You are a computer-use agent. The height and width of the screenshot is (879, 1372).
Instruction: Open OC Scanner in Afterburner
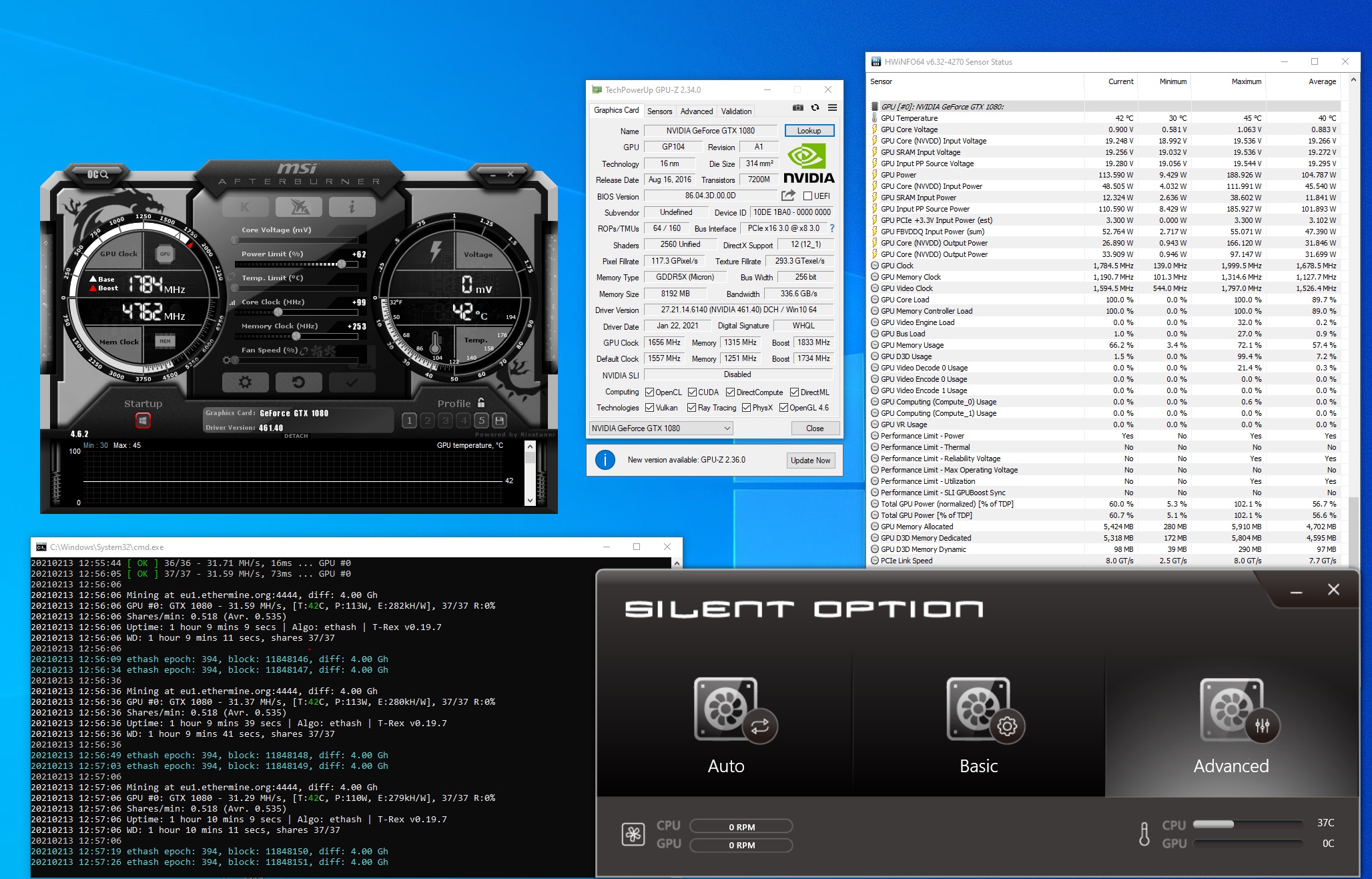[x=97, y=174]
